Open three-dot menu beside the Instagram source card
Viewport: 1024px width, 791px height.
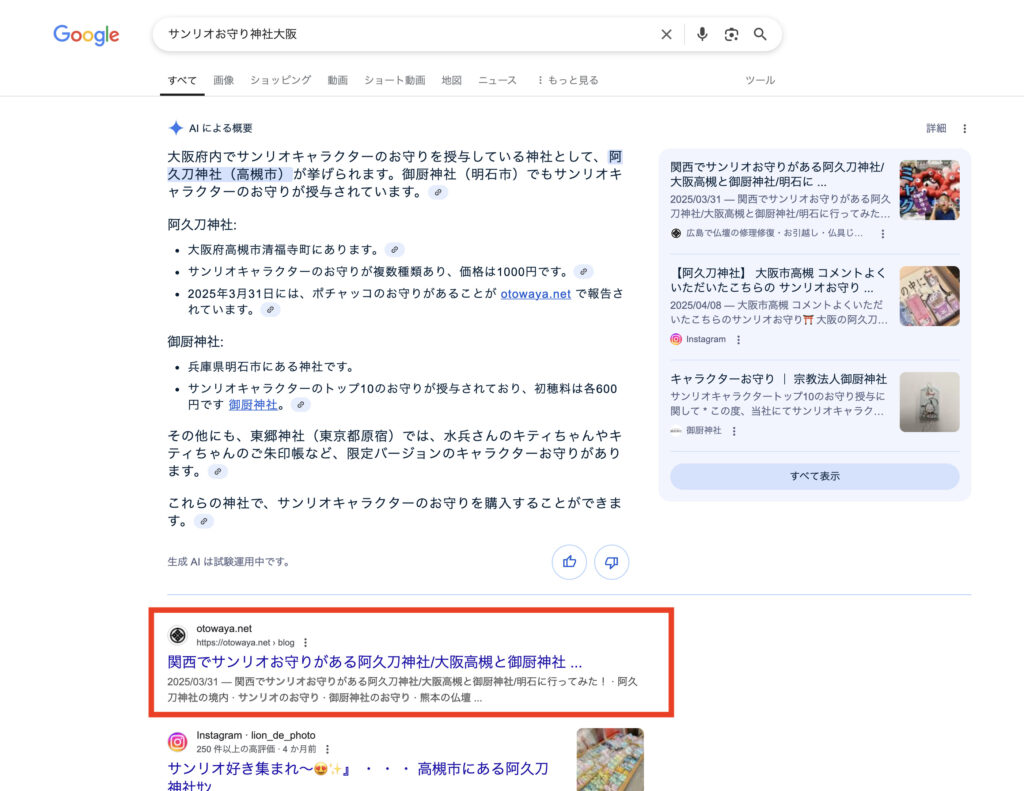point(739,340)
